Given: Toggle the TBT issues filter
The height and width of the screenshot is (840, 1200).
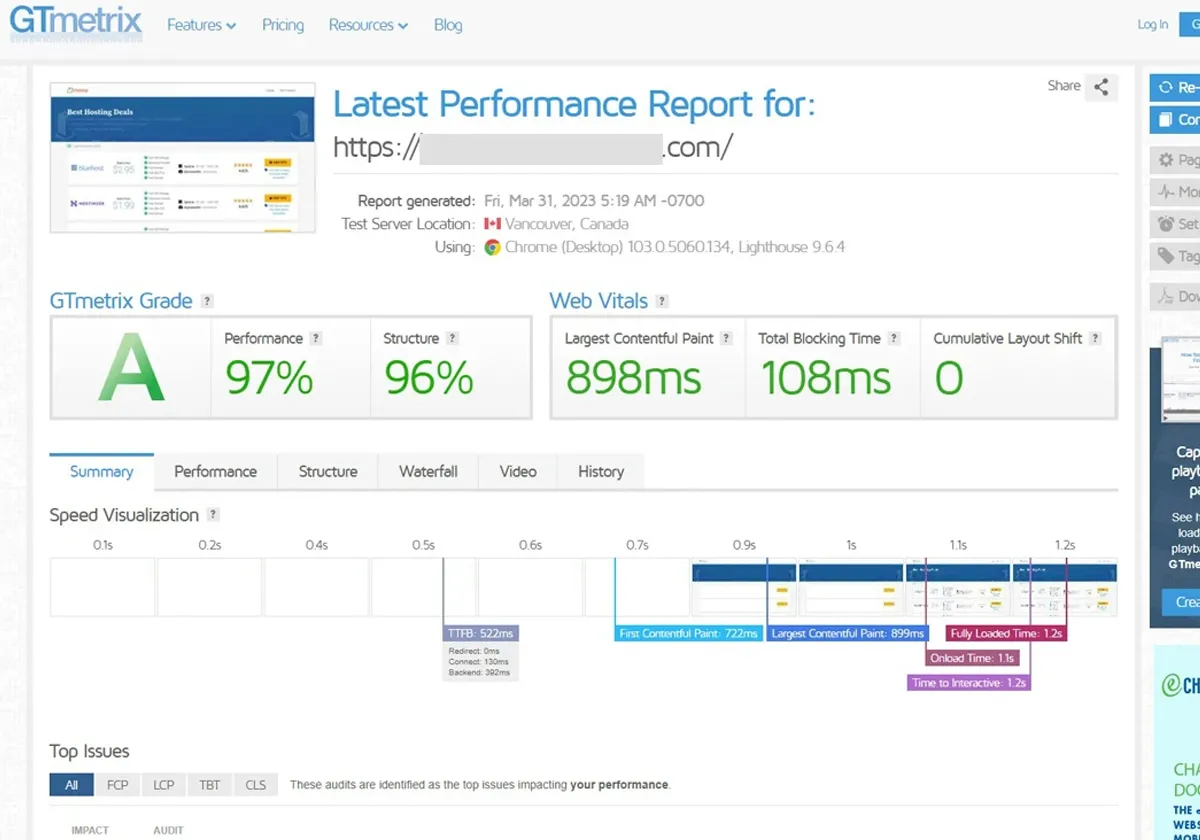Looking at the screenshot, I should click(209, 785).
